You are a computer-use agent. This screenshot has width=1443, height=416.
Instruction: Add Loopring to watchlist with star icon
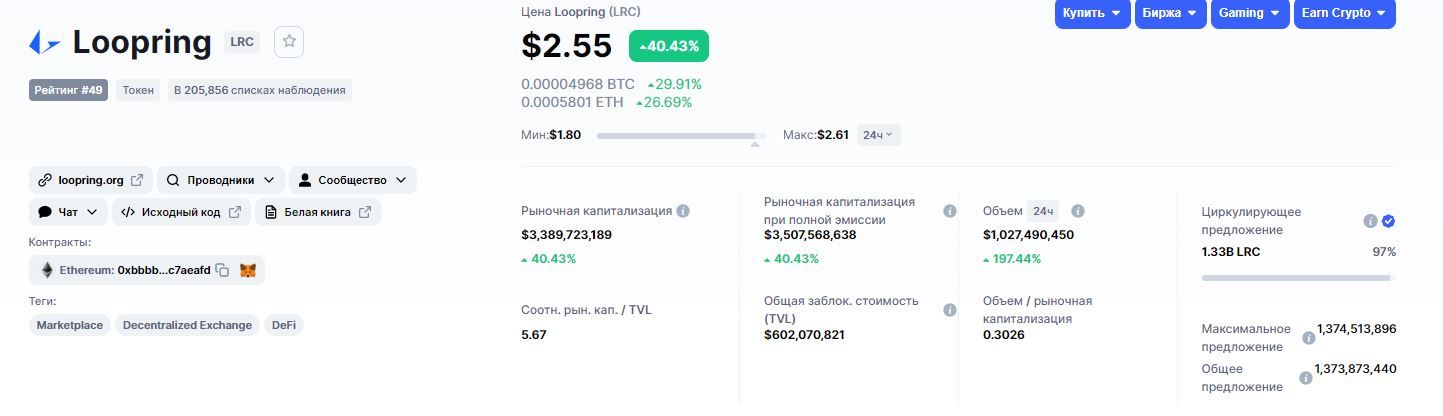[x=289, y=41]
